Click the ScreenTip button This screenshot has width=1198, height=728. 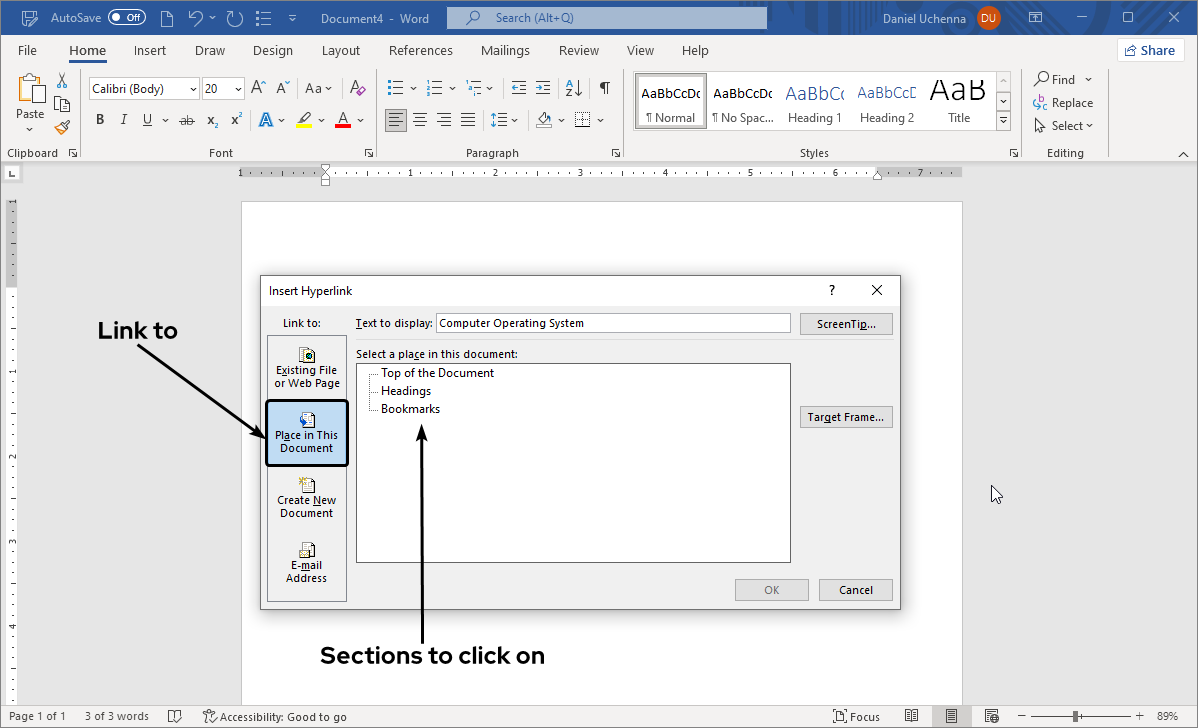(x=846, y=323)
